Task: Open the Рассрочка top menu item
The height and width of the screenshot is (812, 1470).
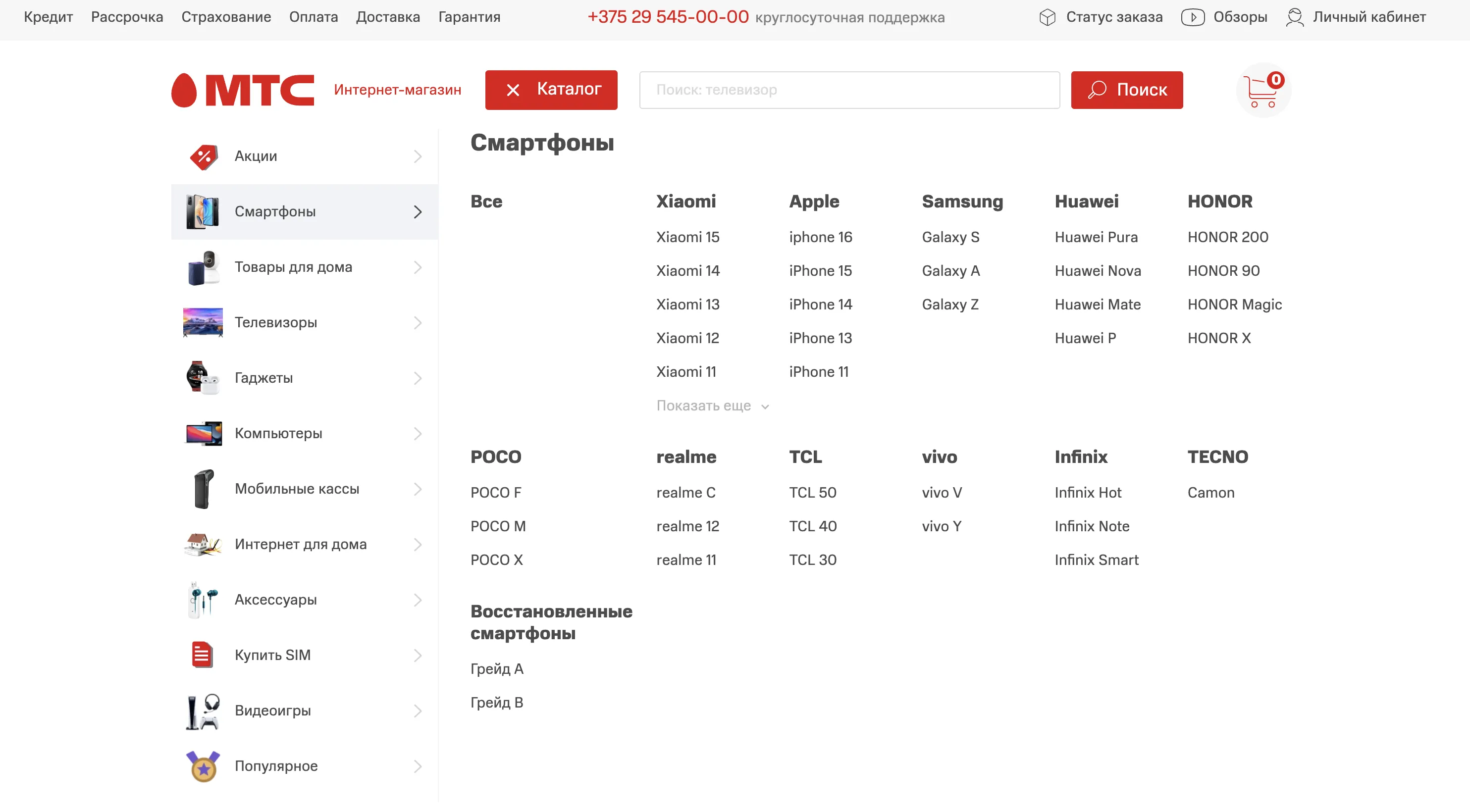Action: 127,17
